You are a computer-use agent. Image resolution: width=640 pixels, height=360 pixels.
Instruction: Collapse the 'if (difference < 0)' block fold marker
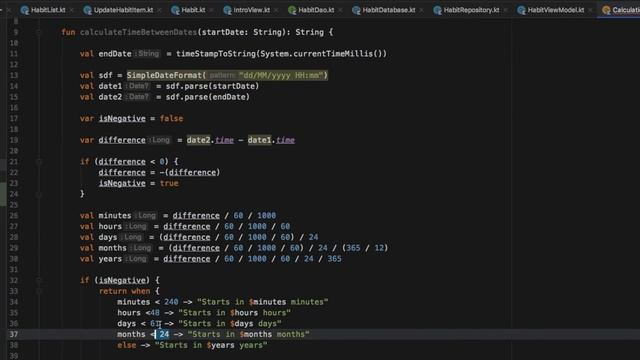click(x=39, y=162)
